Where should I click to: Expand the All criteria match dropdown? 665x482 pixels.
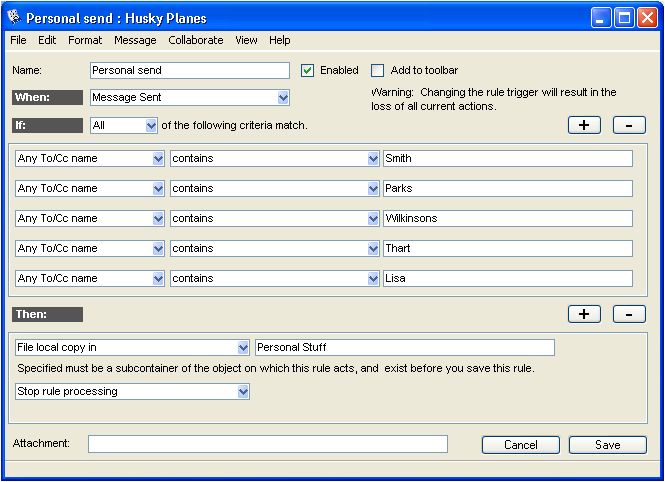pos(151,126)
